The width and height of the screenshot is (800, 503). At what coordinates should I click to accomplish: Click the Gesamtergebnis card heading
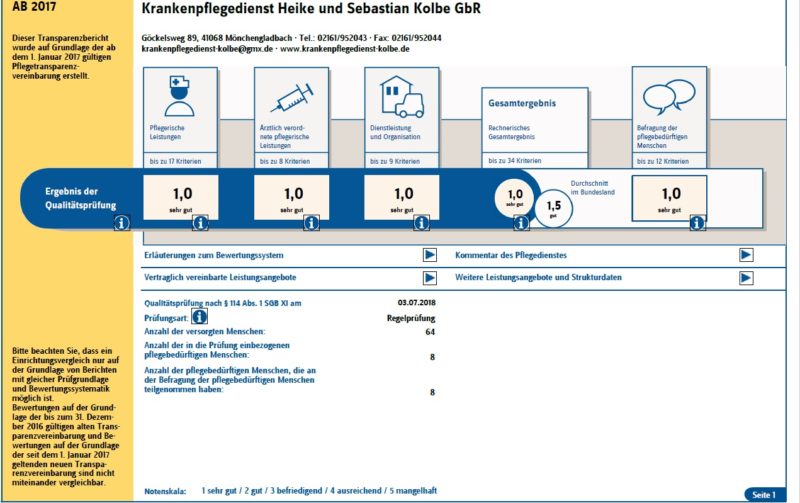tap(522, 103)
